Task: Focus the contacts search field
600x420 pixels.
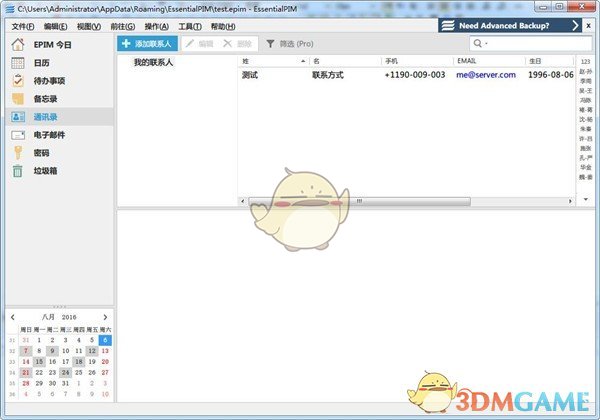Action: (x=531, y=43)
